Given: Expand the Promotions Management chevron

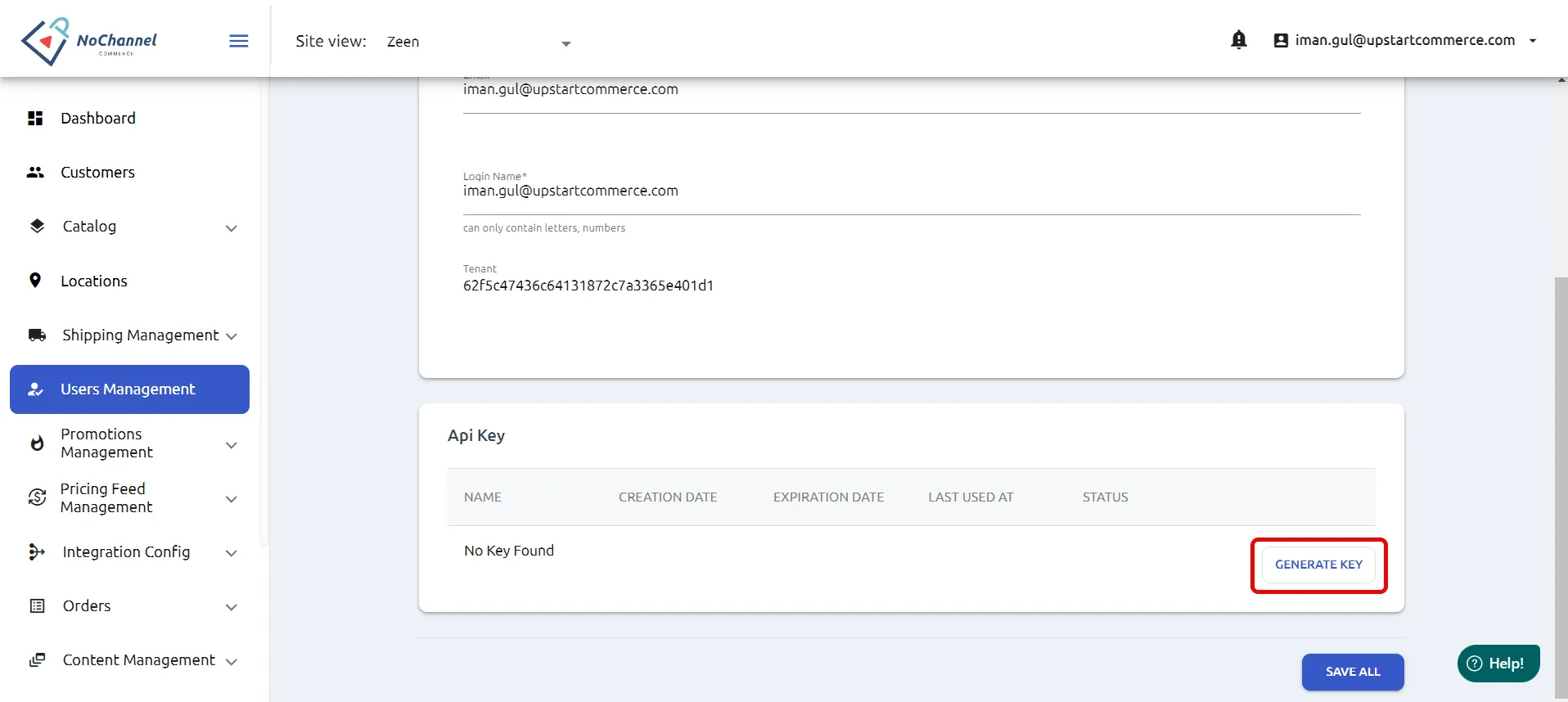Looking at the screenshot, I should coord(232,445).
